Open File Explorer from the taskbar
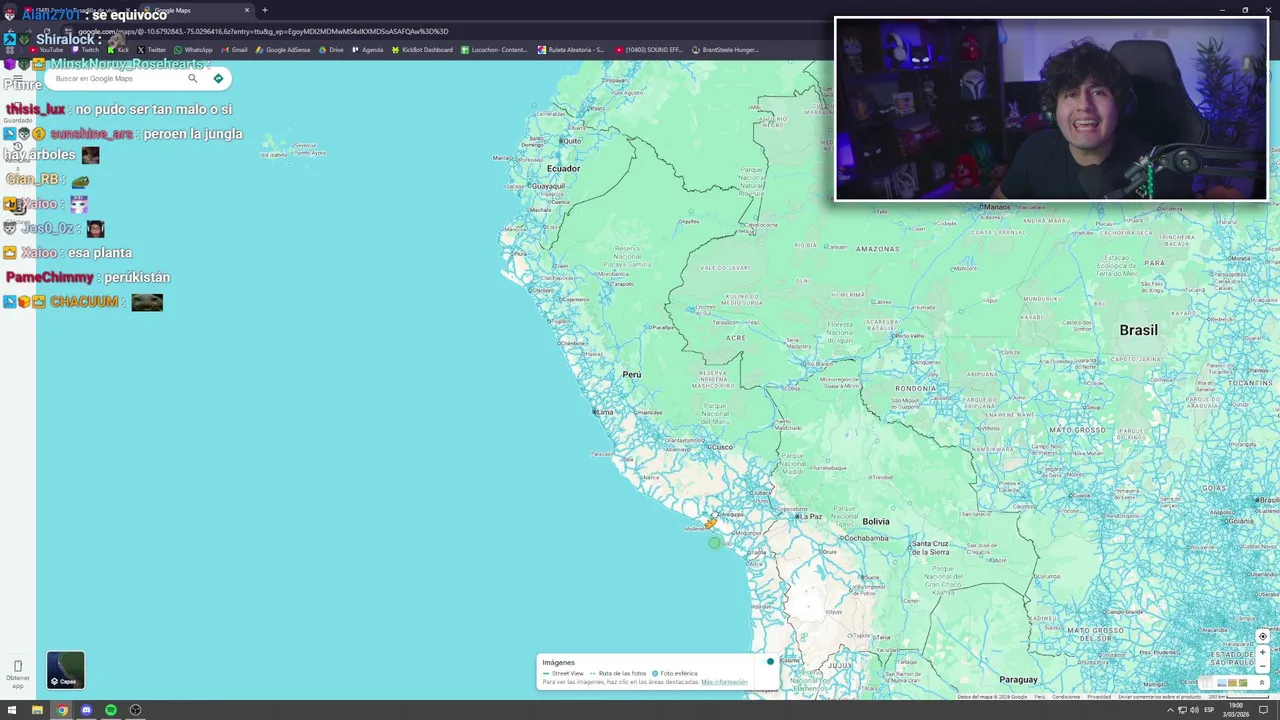This screenshot has width=1280, height=720. (37, 710)
